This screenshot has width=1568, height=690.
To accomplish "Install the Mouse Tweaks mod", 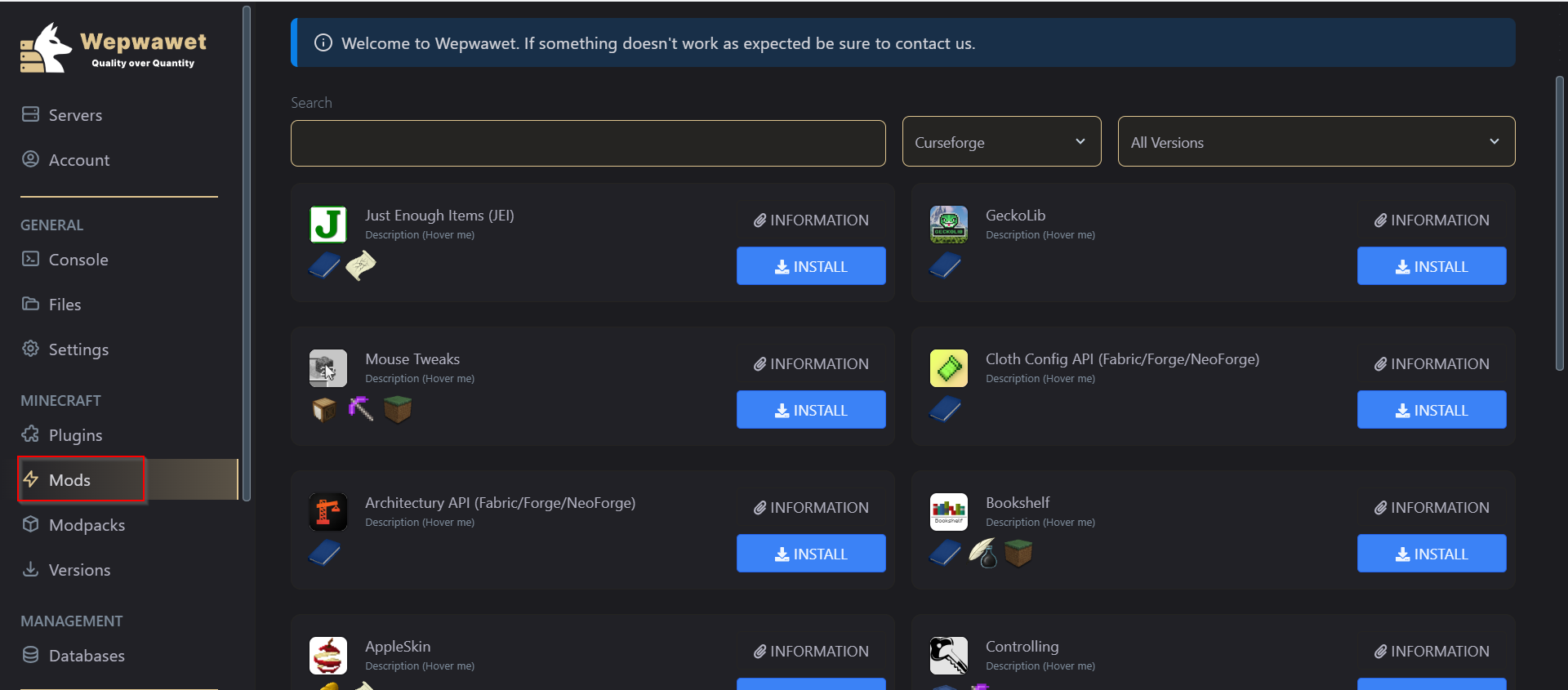I will pos(811,410).
